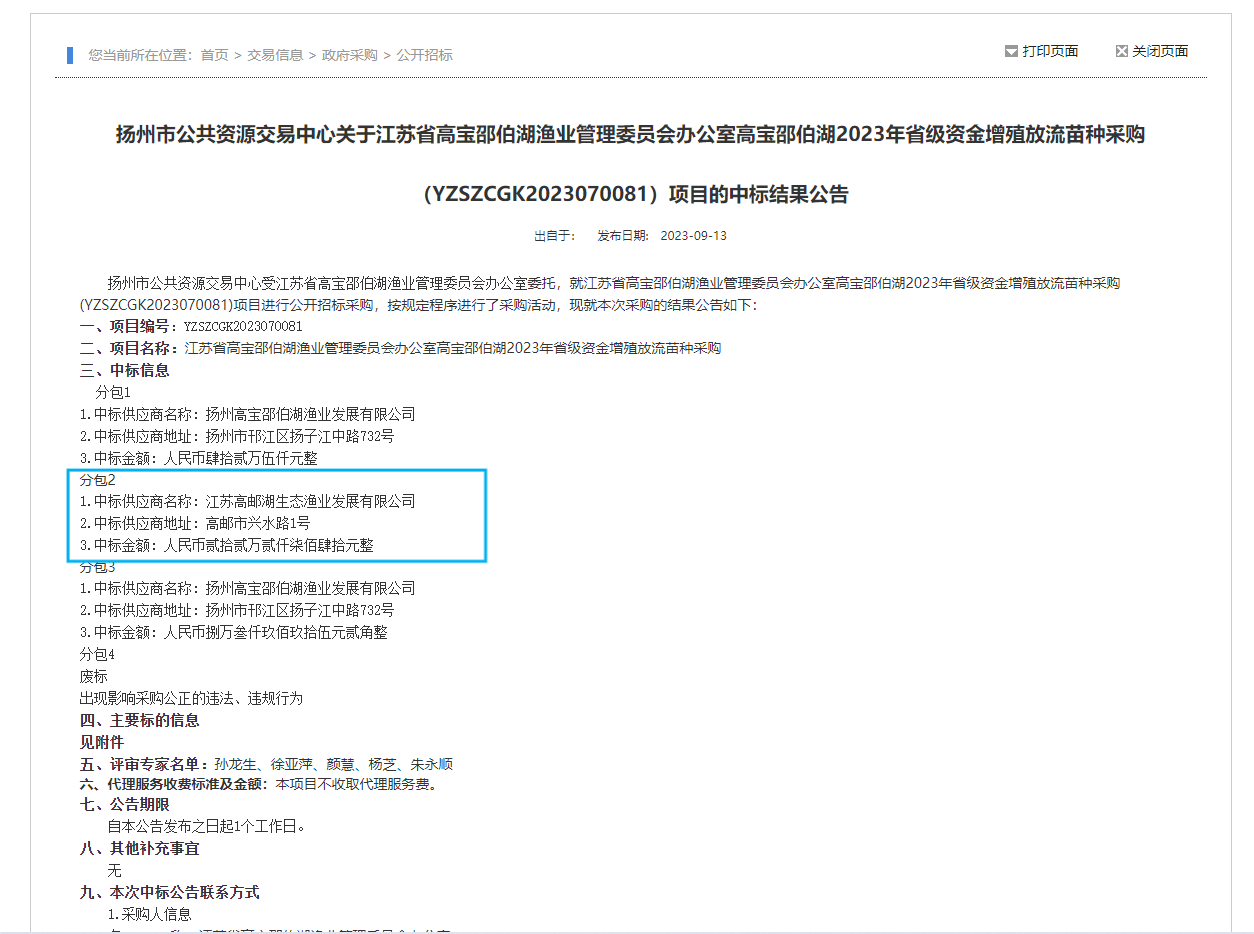Viewport: 1254px width, 934px height.
Task: Click the close page X icon
Action: [1122, 51]
